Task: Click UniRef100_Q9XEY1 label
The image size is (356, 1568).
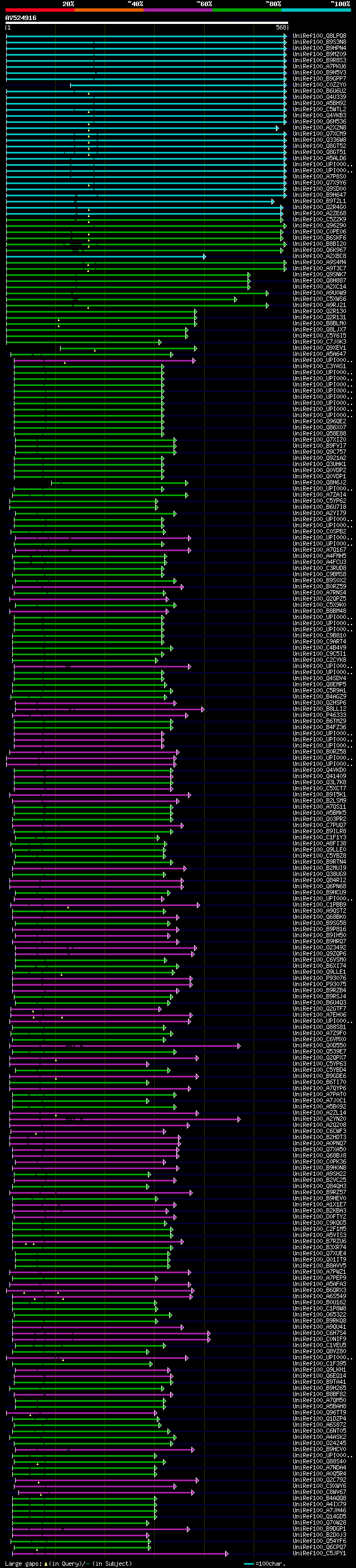Action: pos(319,348)
